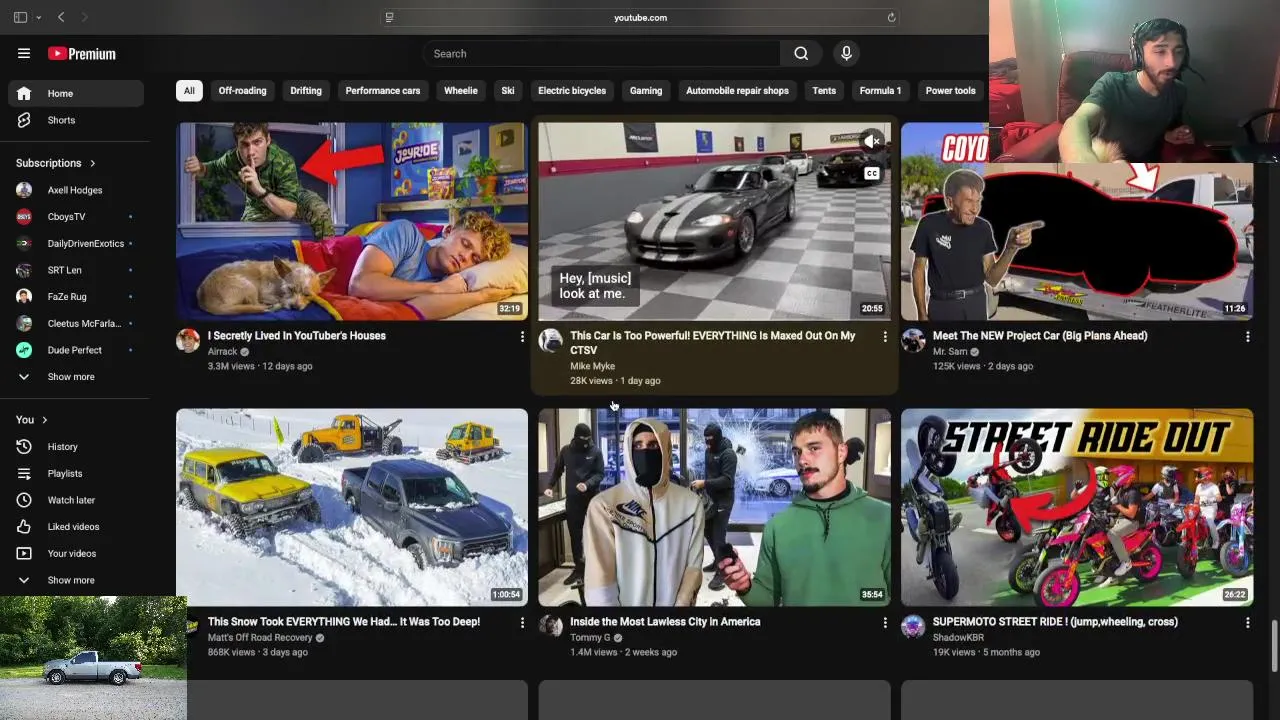
Task: Open options for 'This Car Is Too Powerful' video
Action: (884, 337)
